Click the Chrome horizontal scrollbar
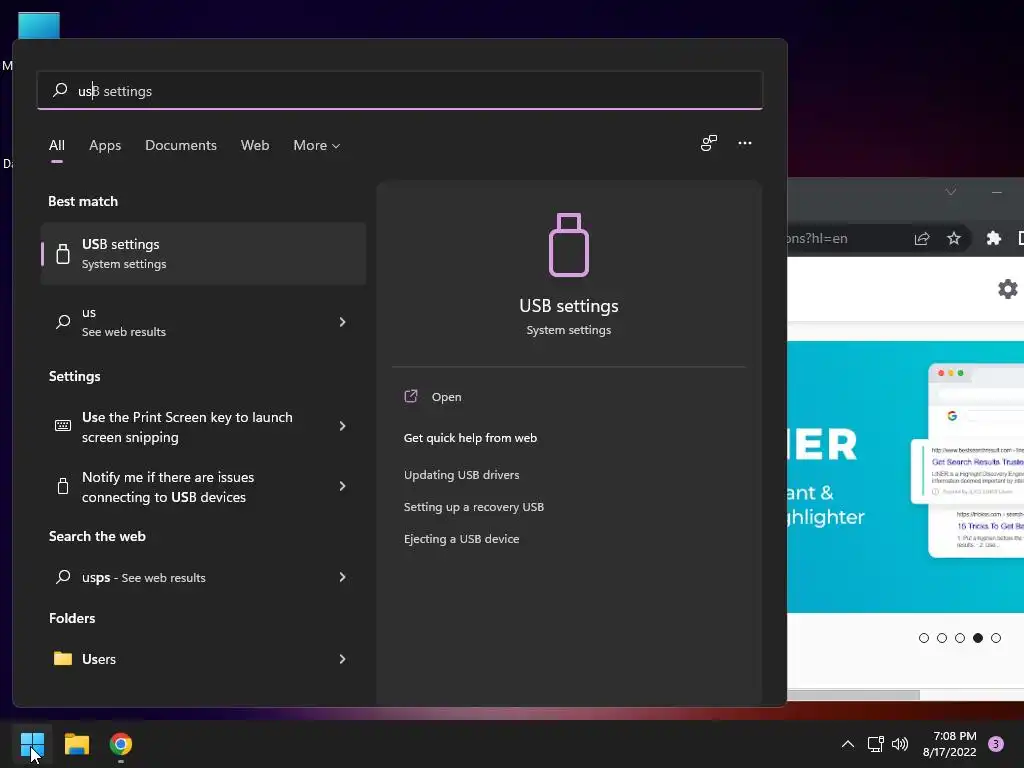 [854, 695]
